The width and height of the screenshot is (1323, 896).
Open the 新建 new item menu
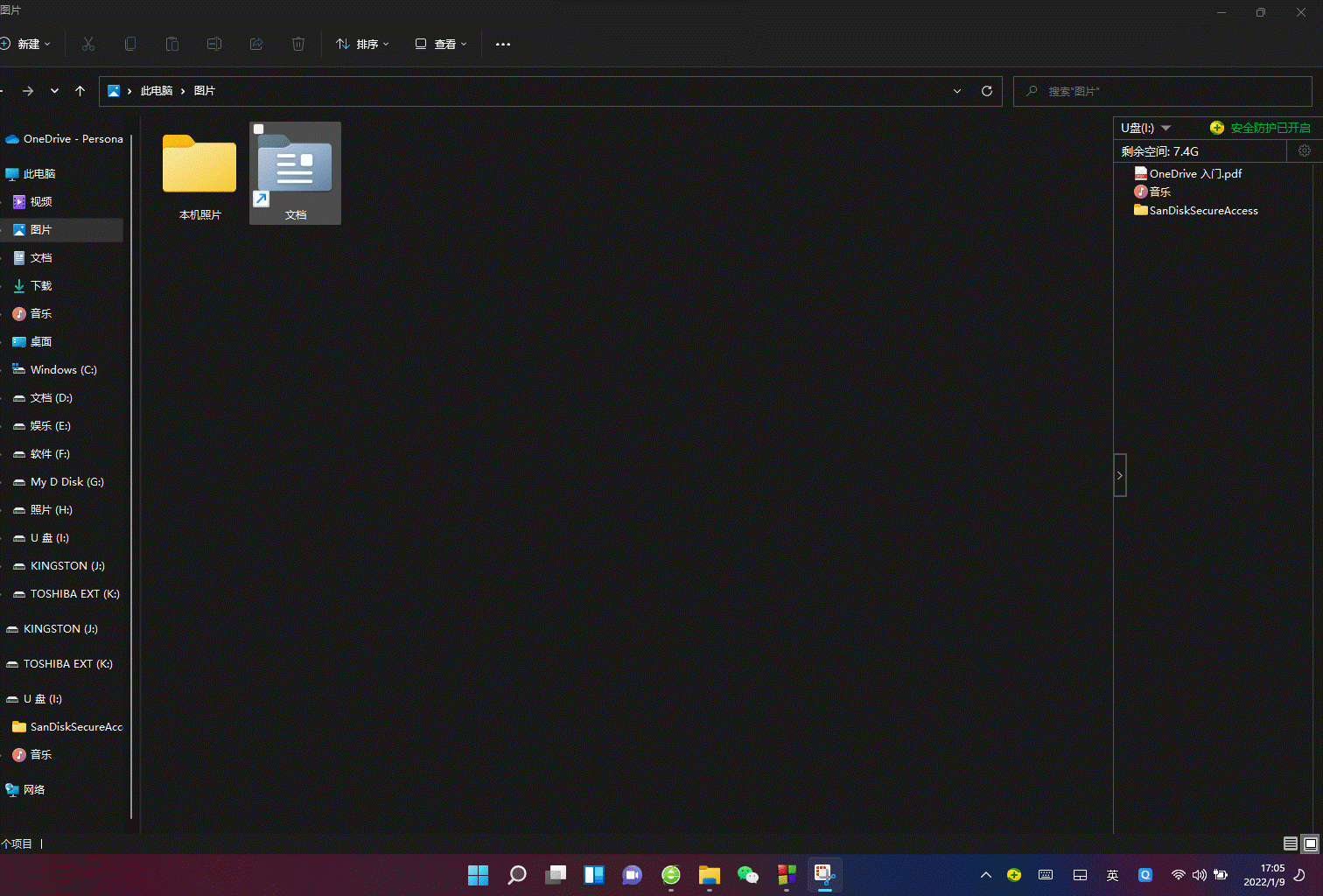(26, 44)
